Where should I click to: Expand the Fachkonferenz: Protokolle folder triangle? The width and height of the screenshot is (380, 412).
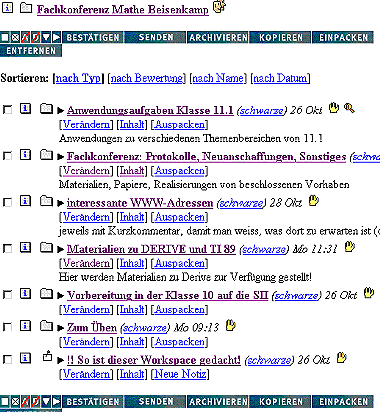(60, 157)
